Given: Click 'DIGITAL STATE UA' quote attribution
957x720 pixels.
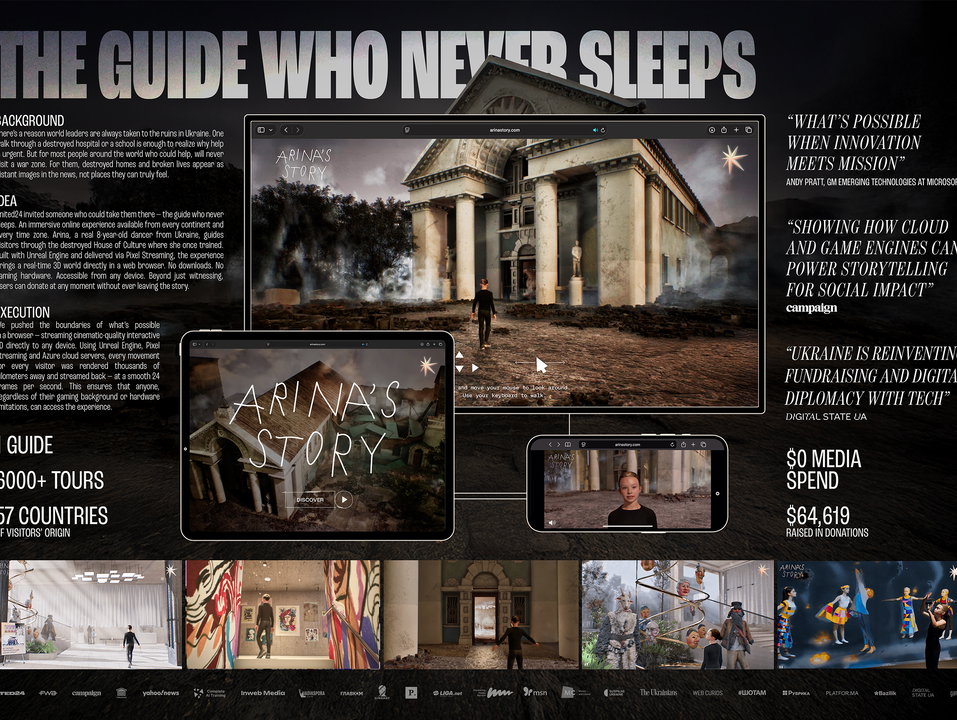Looking at the screenshot, I should point(826,417).
